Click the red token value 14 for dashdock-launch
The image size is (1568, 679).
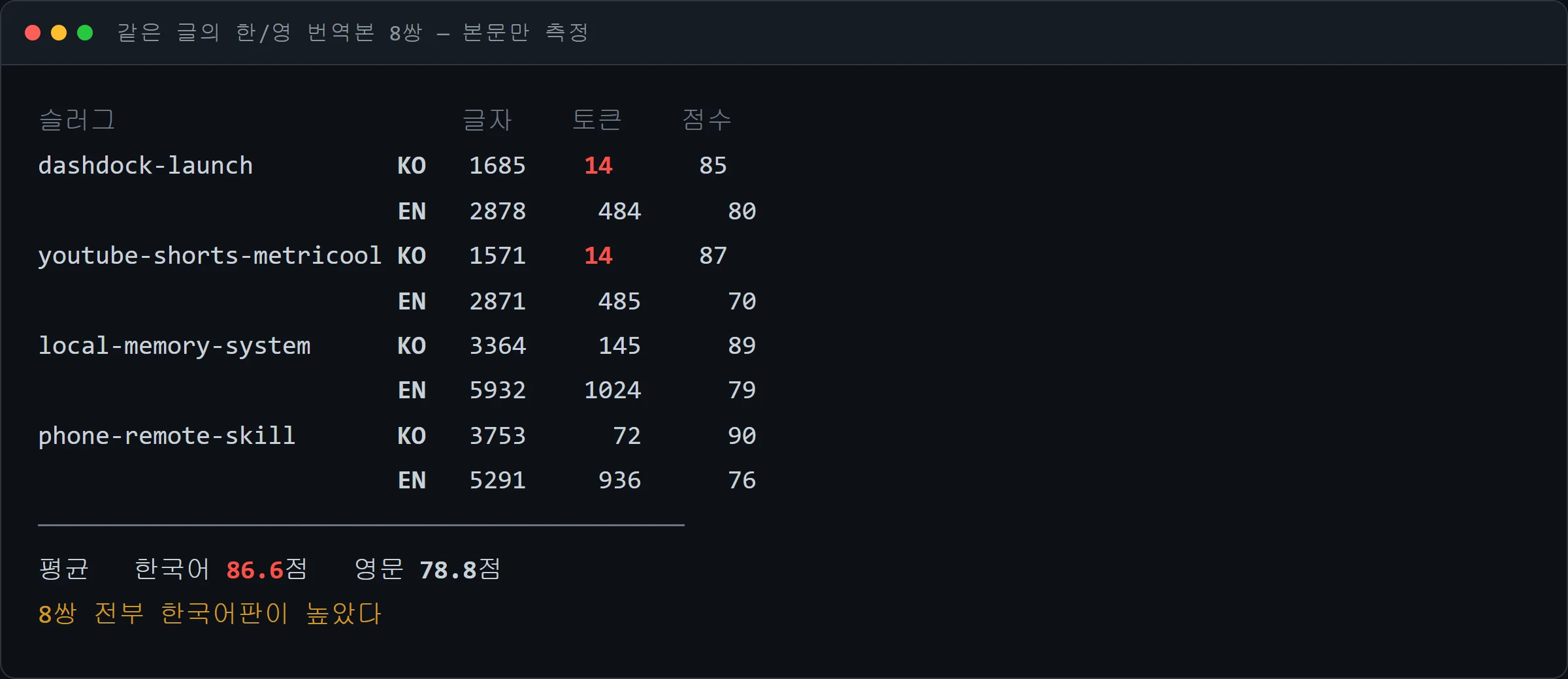point(598,166)
